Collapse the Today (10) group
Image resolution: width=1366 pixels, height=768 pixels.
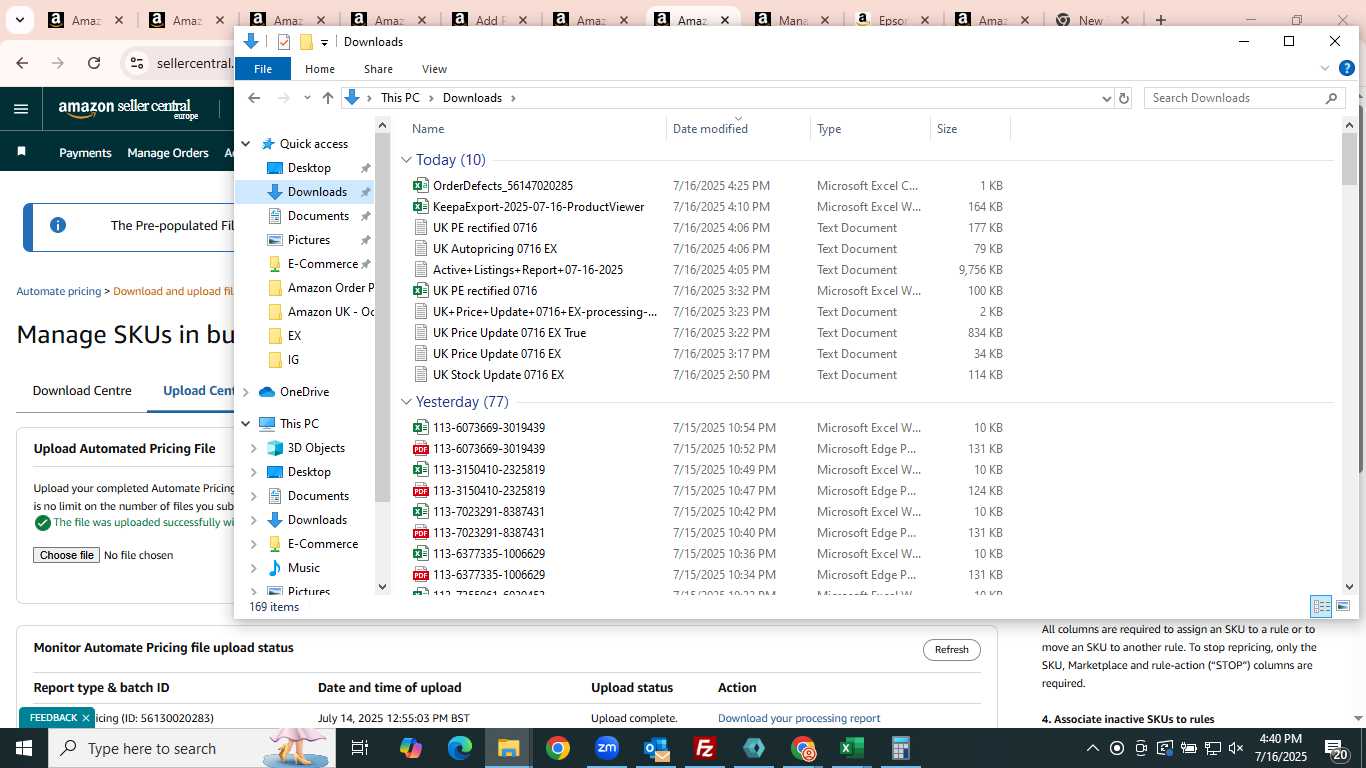[x=406, y=160]
